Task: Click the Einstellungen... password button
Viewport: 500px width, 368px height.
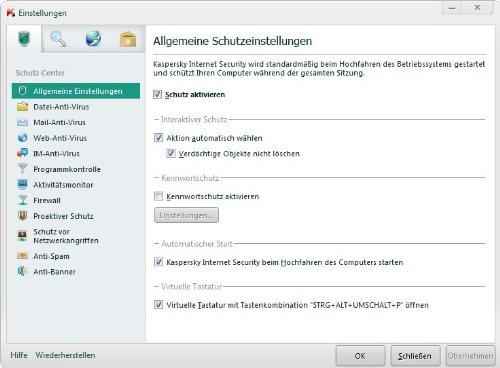Action: (186, 215)
